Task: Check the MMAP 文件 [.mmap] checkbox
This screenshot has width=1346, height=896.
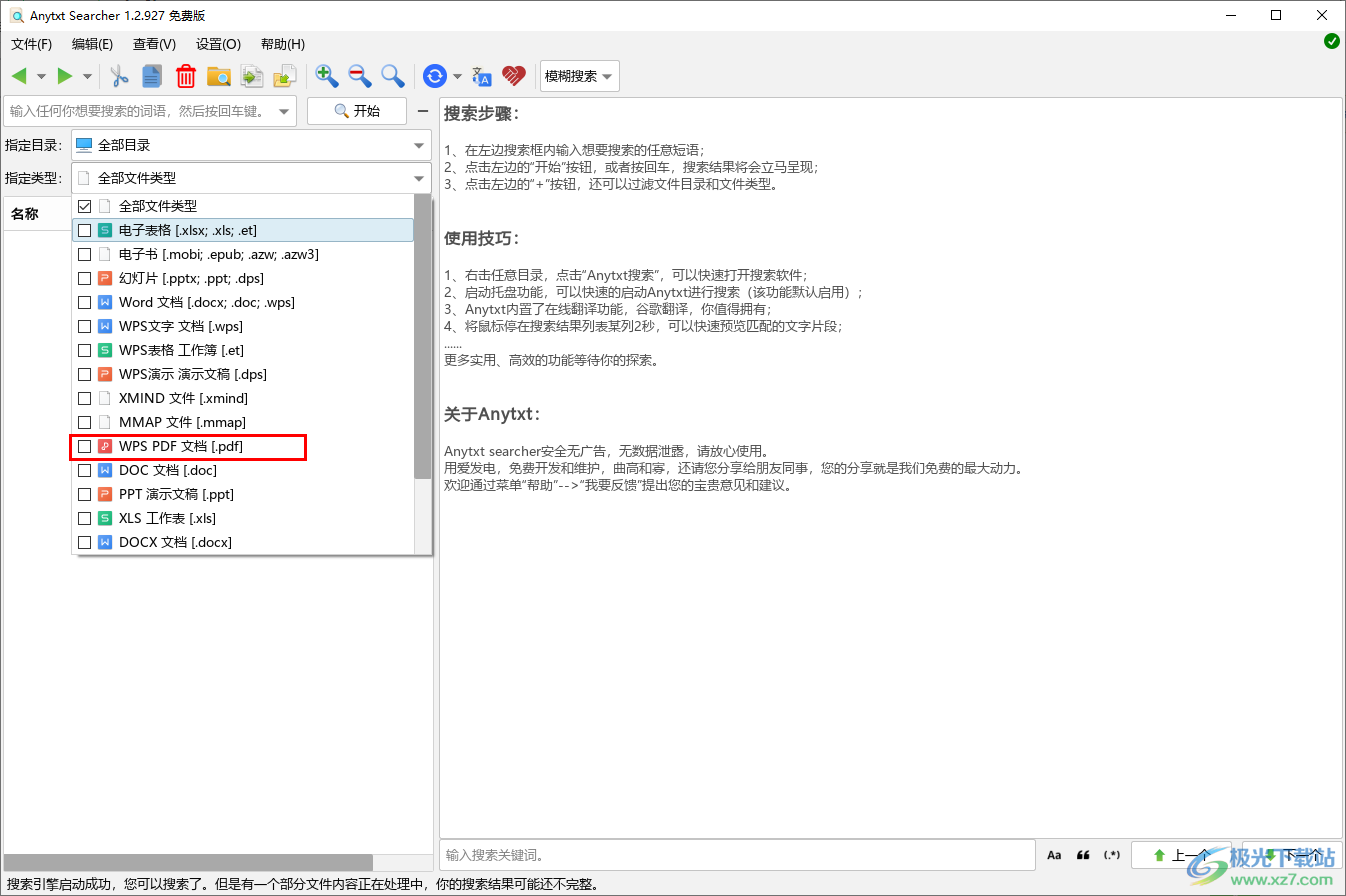Action: [x=85, y=422]
